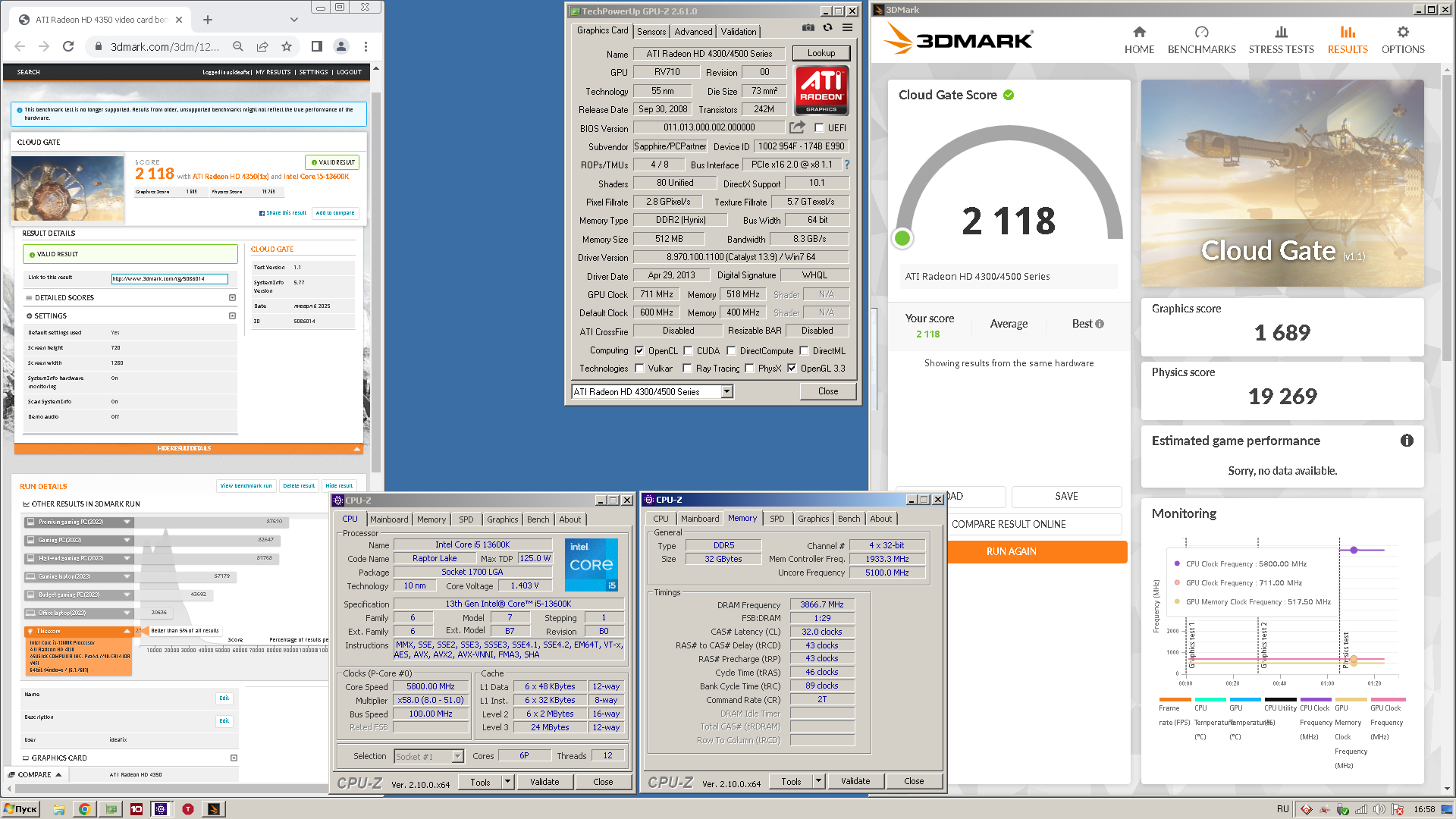Click share page icon in address bar
Screen dimensions: 1456x819
pyautogui.click(x=262, y=46)
